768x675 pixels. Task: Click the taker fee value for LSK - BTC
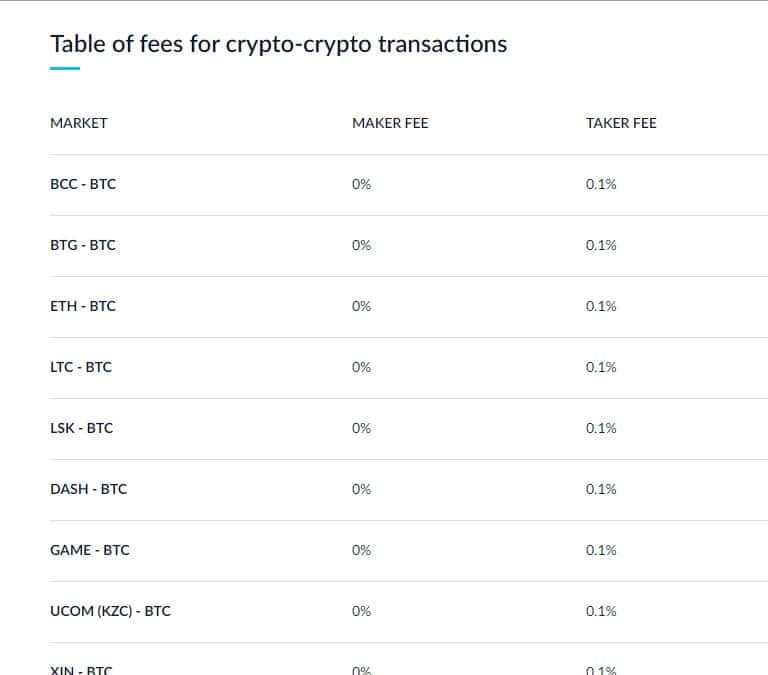[601, 428]
